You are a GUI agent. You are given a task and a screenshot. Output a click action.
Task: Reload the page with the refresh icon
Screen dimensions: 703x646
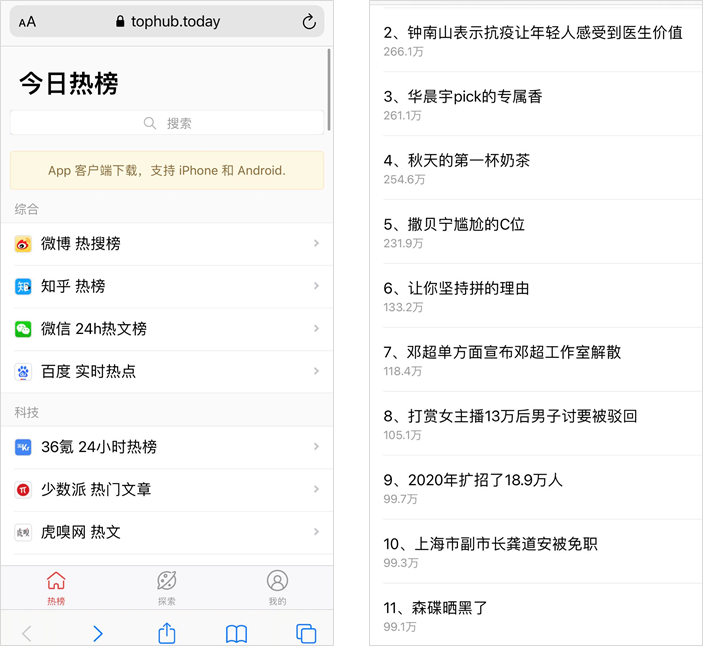coord(309,22)
